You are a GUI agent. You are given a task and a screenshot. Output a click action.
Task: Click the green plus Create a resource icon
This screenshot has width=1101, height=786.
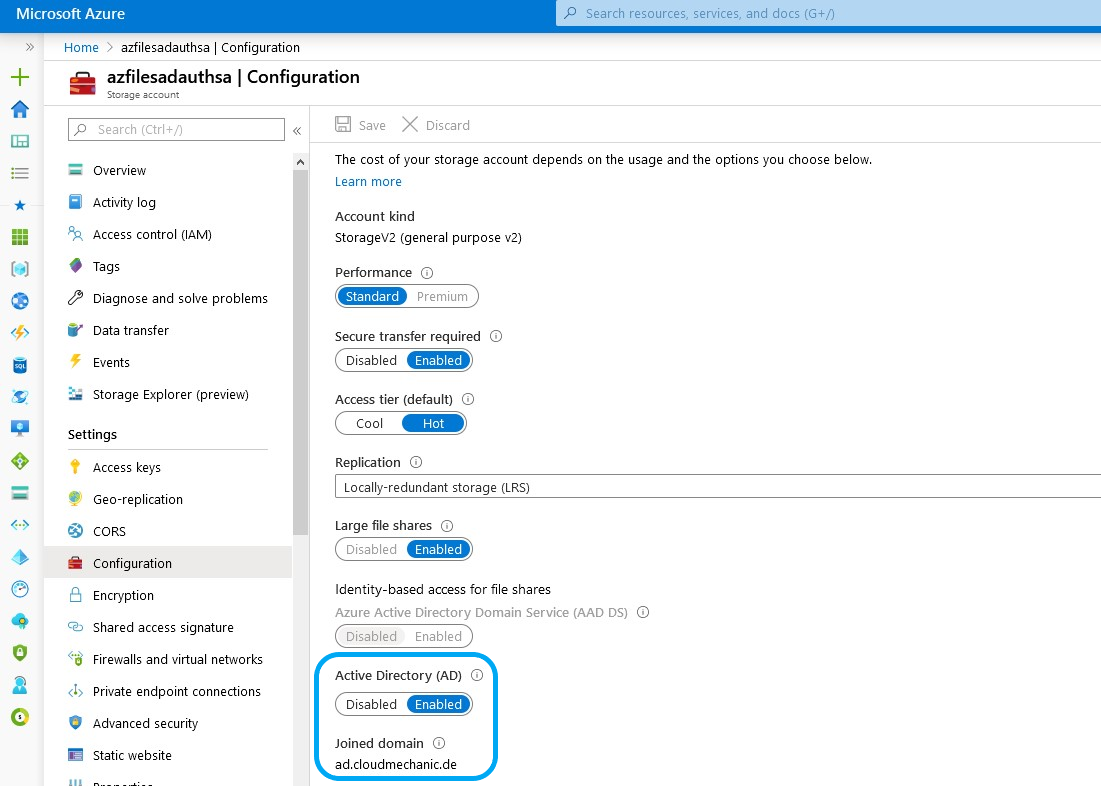tap(20, 77)
